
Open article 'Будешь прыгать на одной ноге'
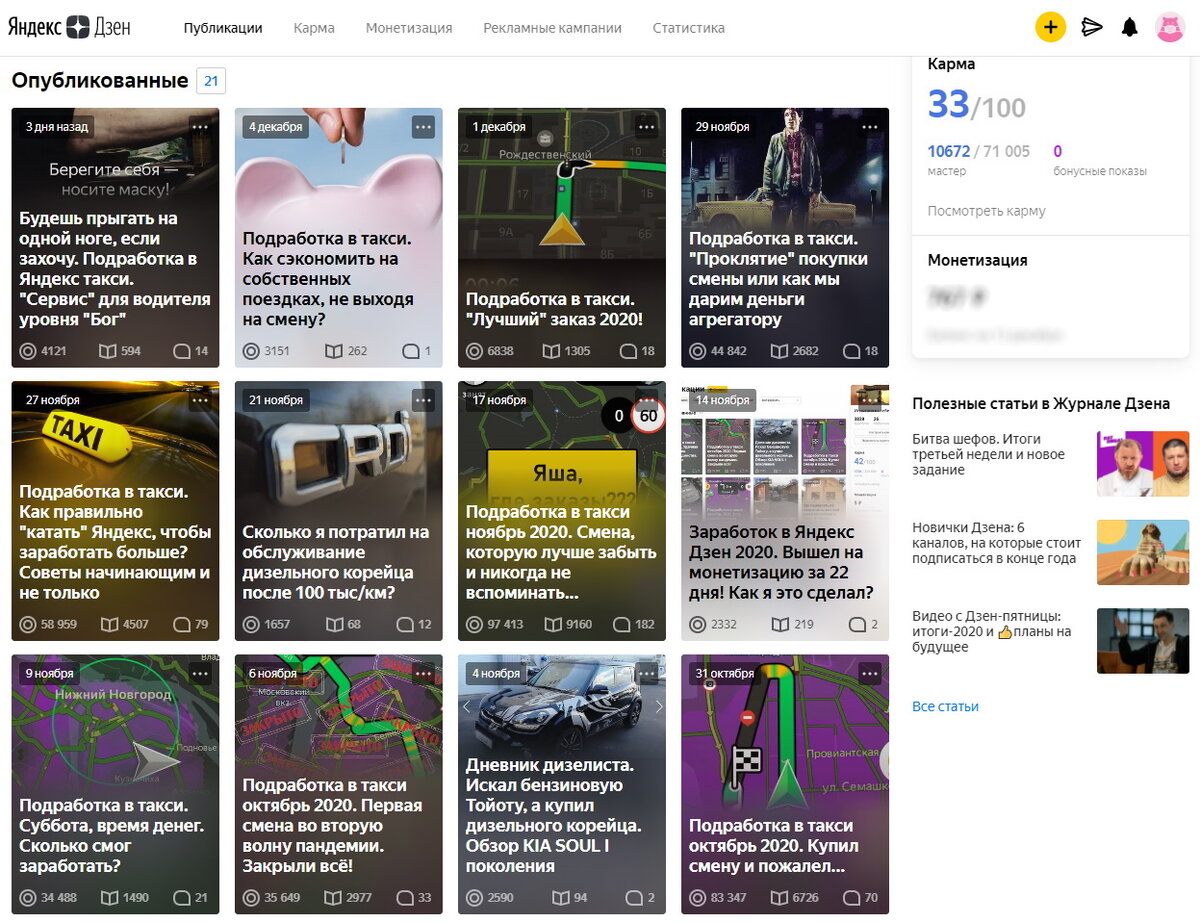115,269
